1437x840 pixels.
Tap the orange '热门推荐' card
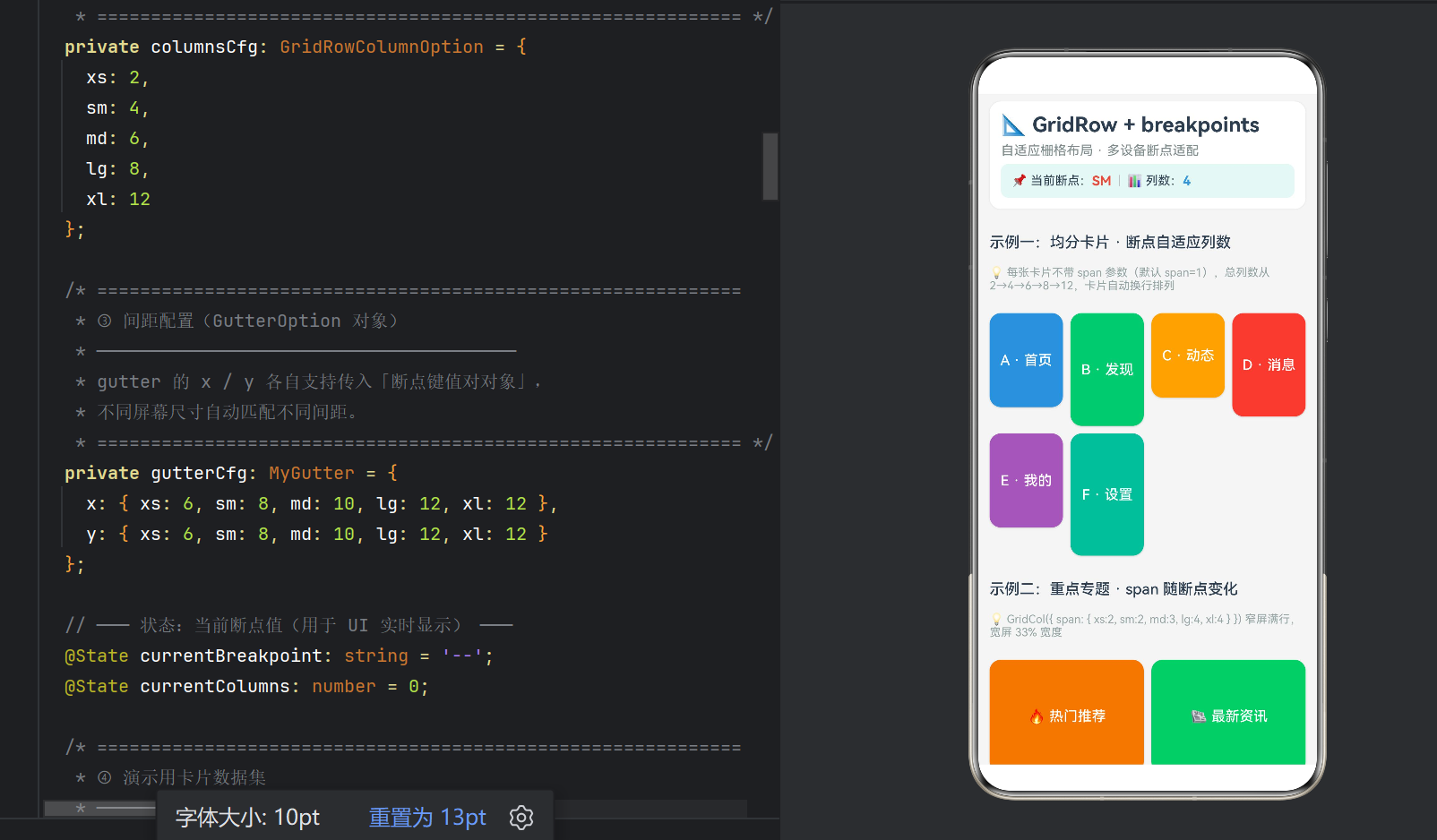pos(1066,713)
